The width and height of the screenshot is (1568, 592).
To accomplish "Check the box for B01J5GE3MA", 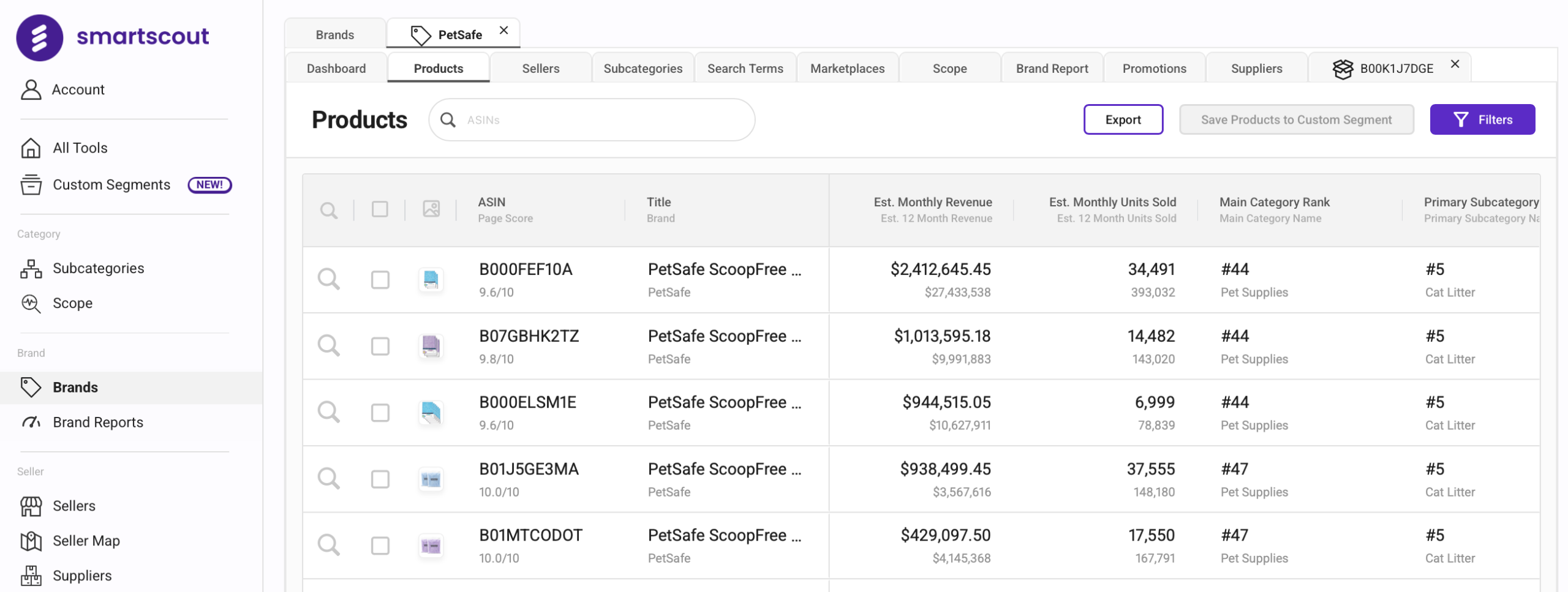I will (x=380, y=479).
